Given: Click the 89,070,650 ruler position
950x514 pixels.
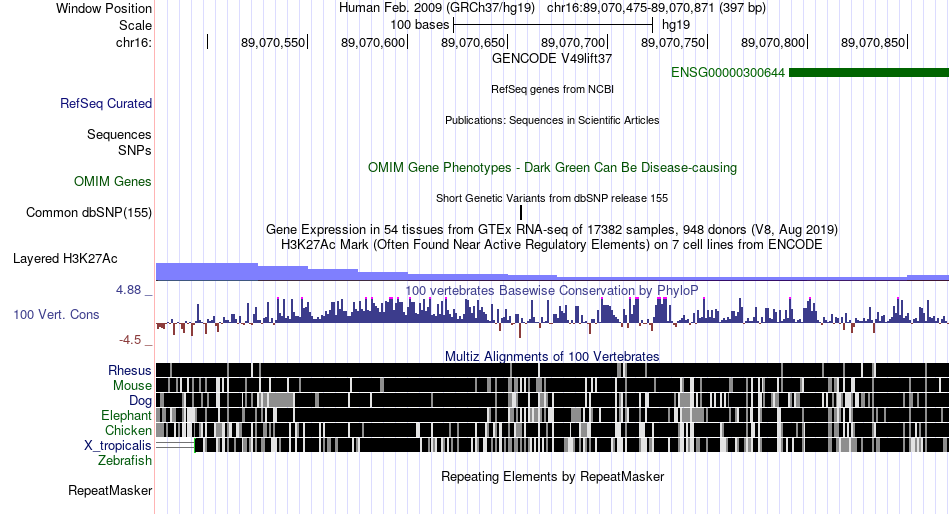Looking at the screenshot, I should pyautogui.click(x=473, y=42).
